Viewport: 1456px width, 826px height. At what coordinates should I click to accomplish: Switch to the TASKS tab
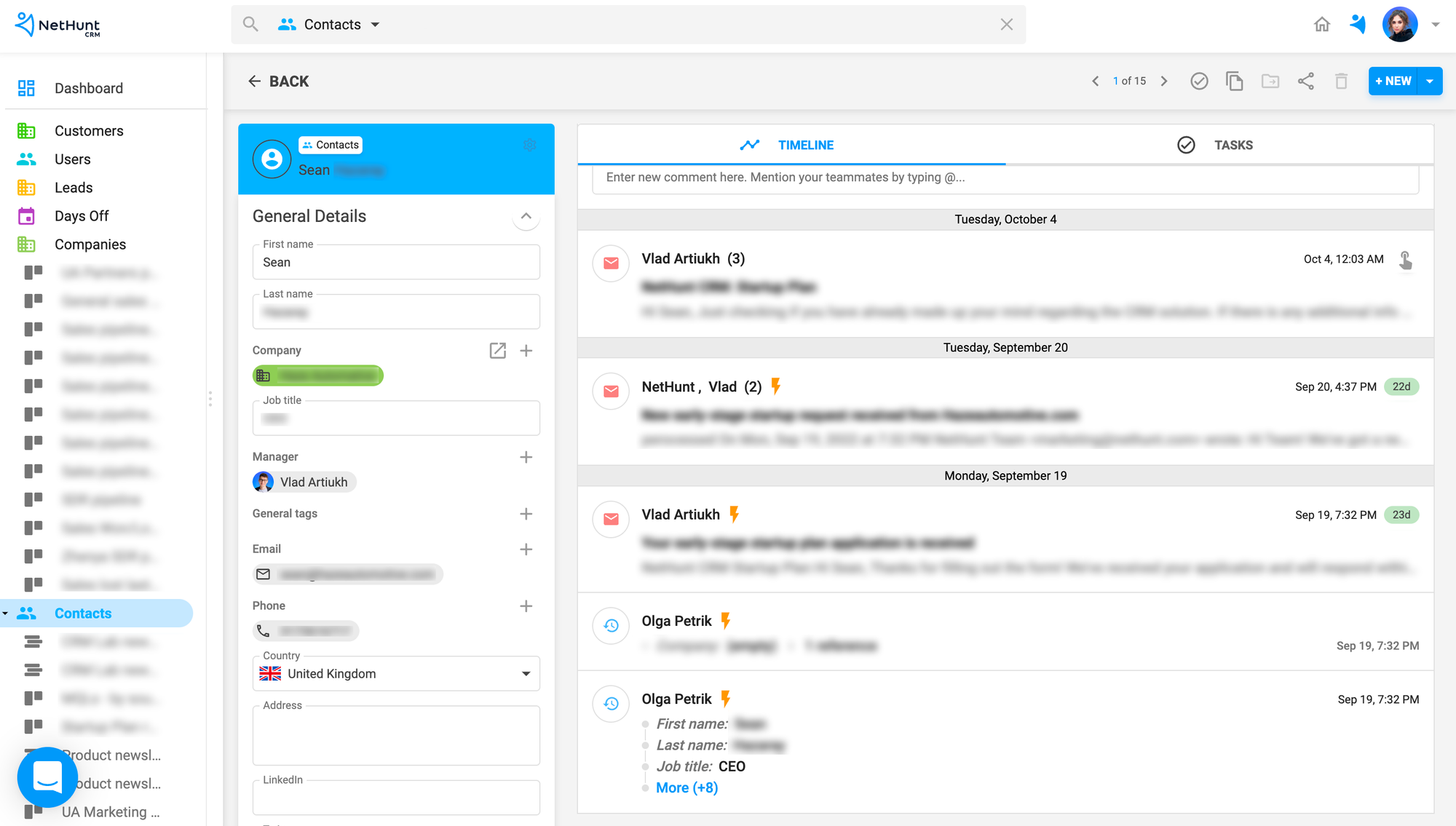point(1213,144)
